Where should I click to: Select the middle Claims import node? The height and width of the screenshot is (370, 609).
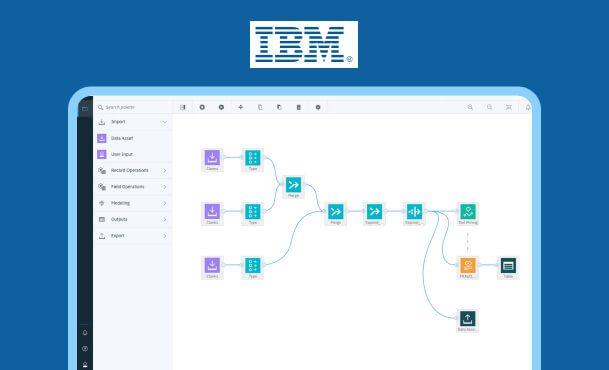click(212, 214)
